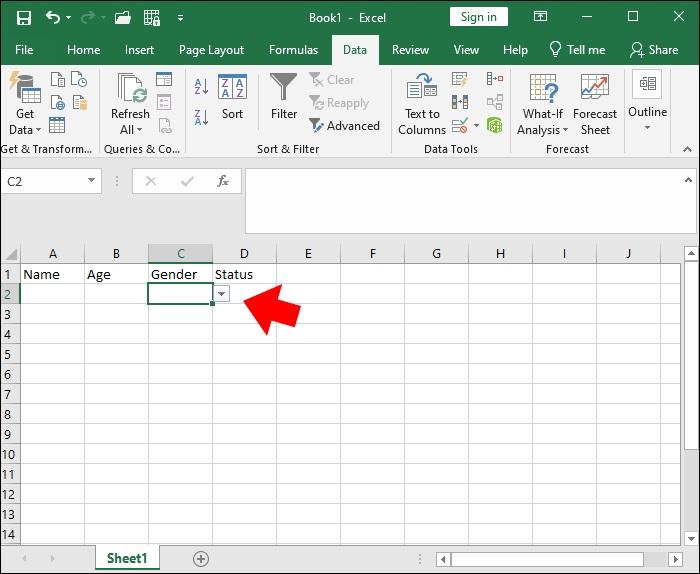The image size is (700, 574).
Task: Click Ribbon Display Options button
Action: pos(540,17)
